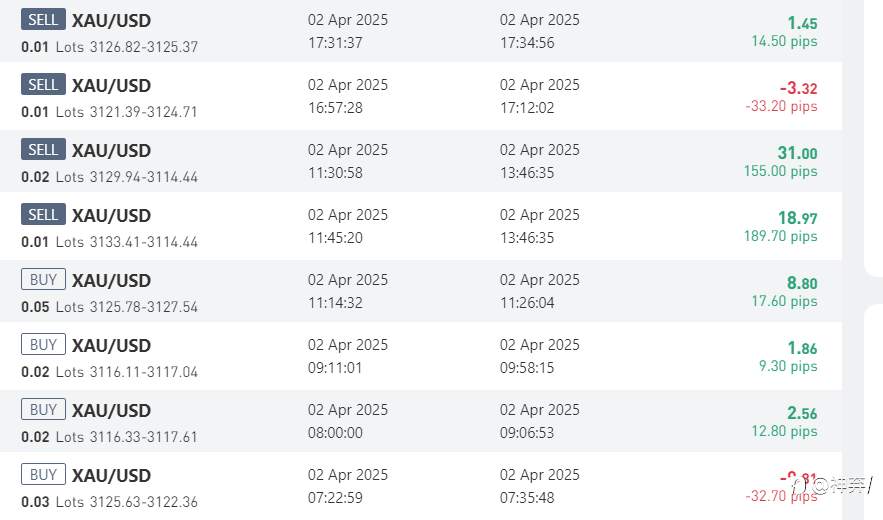Image resolution: width=883 pixels, height=520 pixels.
Task: Click BUY badge on 08:00:00 trade
Action: point(43,409)
